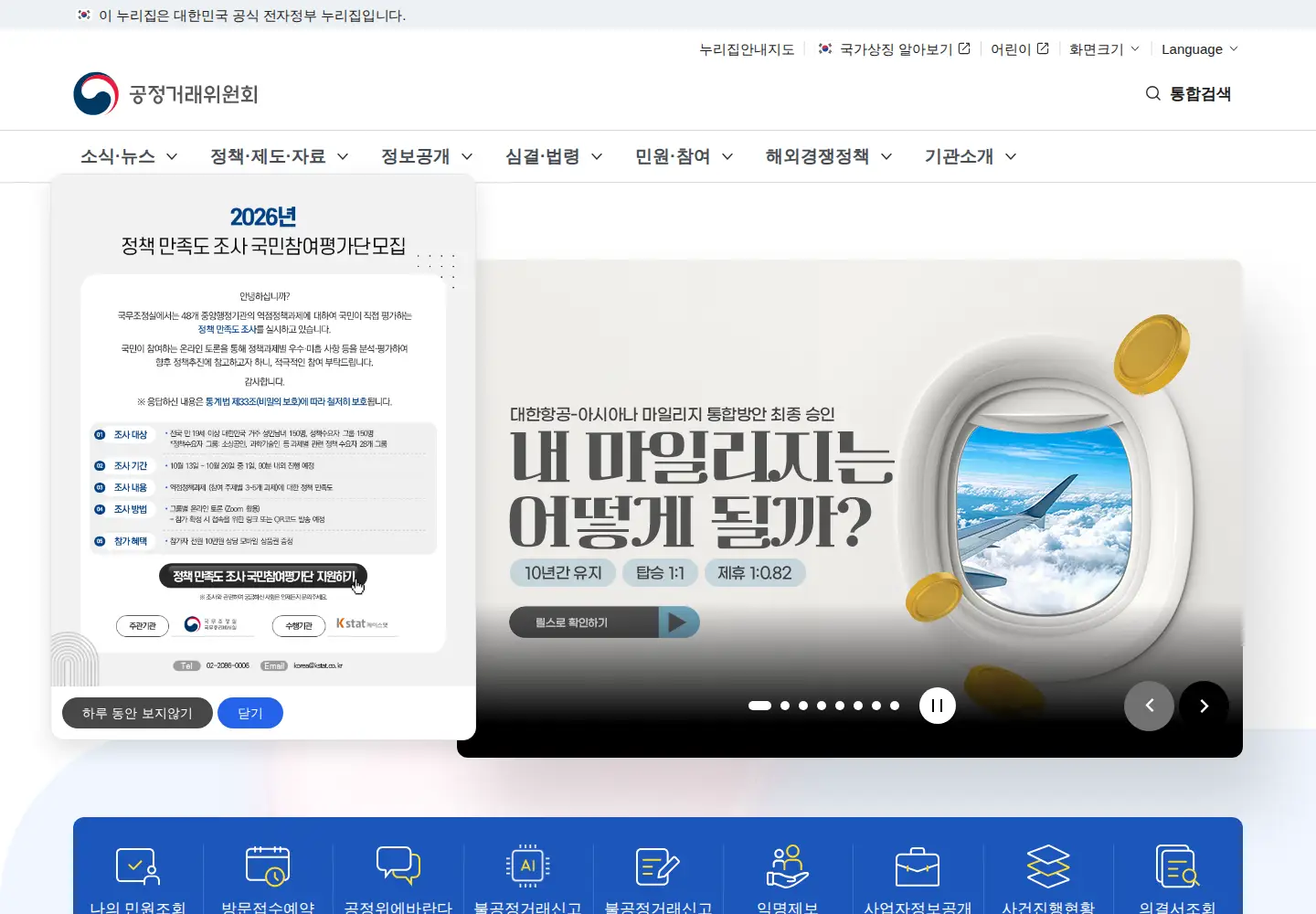
Task: Click 하루 동안 보지않기 on the popup
Action: [x=137, y=713]
